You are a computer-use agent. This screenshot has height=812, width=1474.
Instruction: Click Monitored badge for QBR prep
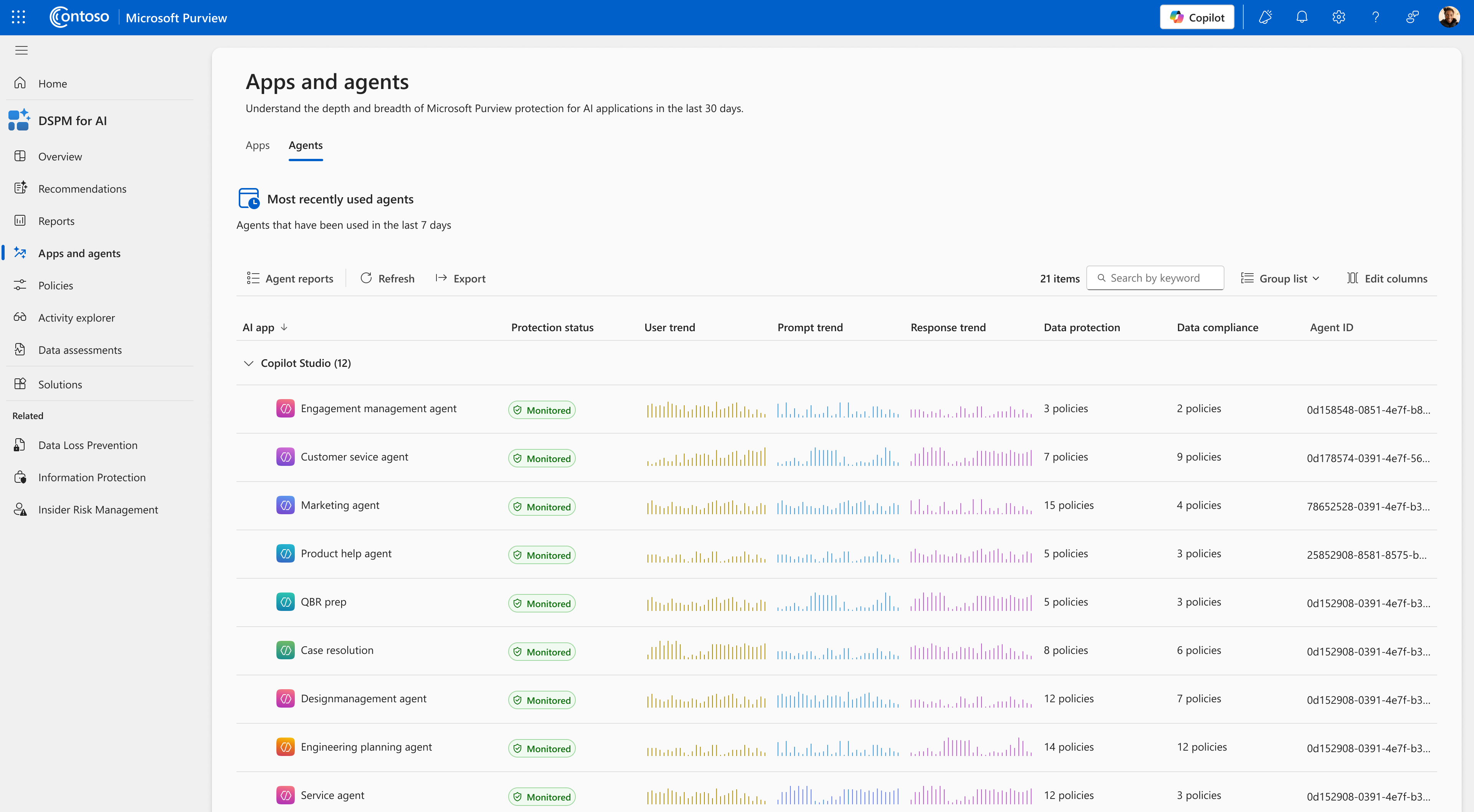coord(541,603)
